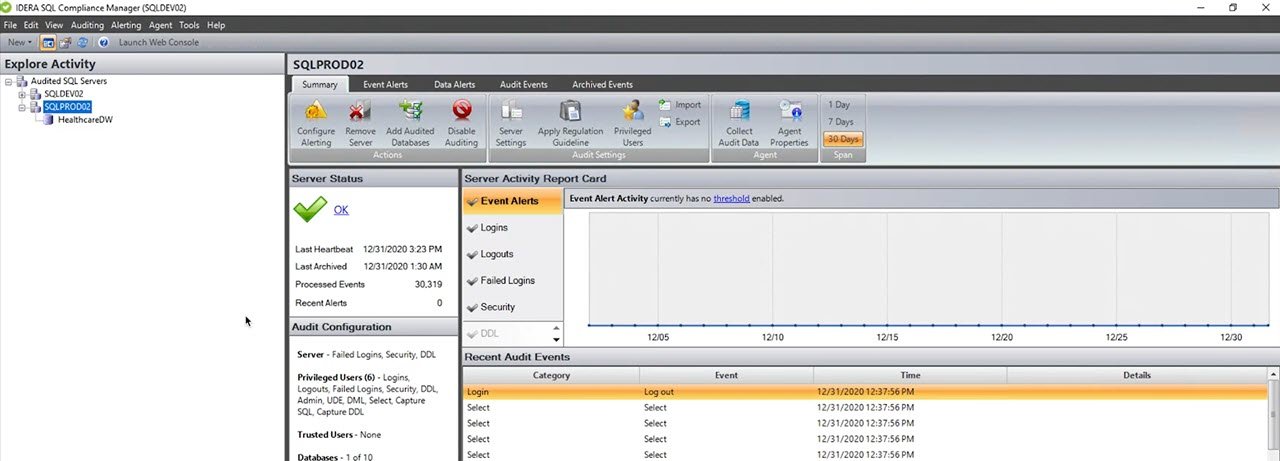Click Export audit settings
Image resolution: width=1280 pixels, height=461 pixels.
tap(680, 122)
